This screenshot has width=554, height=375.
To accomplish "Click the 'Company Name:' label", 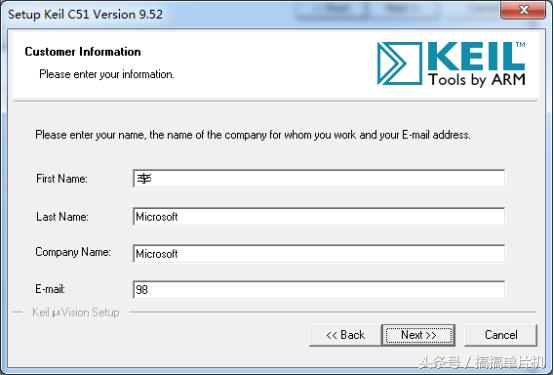I will pos(73,252).
